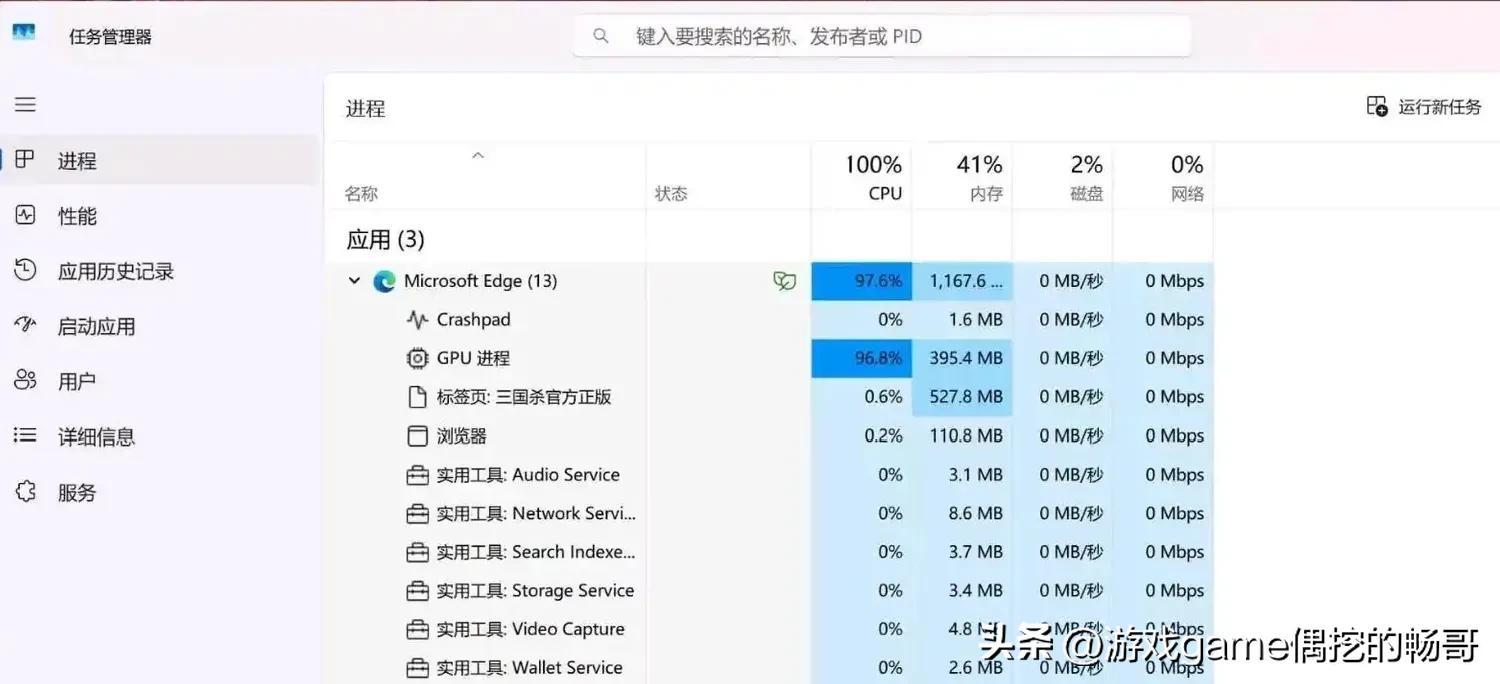Image resolution: width=1500 pixels, height=684 pixels.
Task: Click the Task Manager app icon
Action: click(x=23, y=33)
